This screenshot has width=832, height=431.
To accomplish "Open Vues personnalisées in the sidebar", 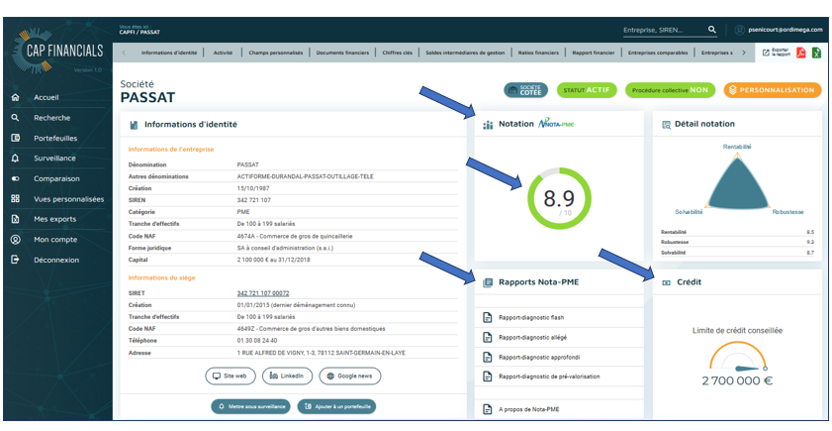I will 69,199.
